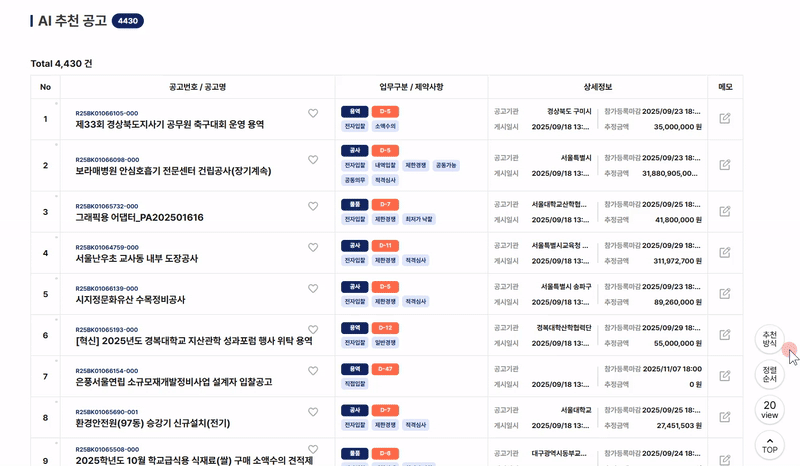The height and width of the screenshot is (466, 800).
Task: Toggle heart for 그래픽용 어댑터 listing
Action: pyautogui.click(x=313, y=206)
